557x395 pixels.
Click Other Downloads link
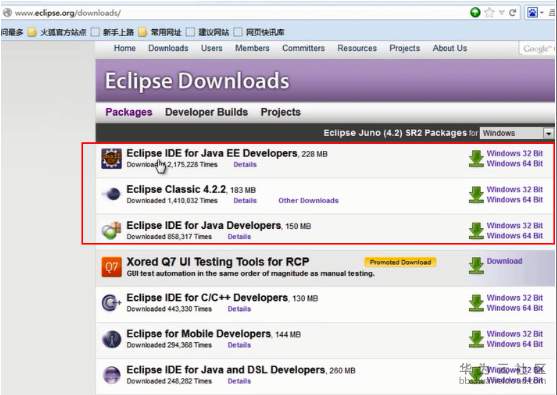click(308, 201)
